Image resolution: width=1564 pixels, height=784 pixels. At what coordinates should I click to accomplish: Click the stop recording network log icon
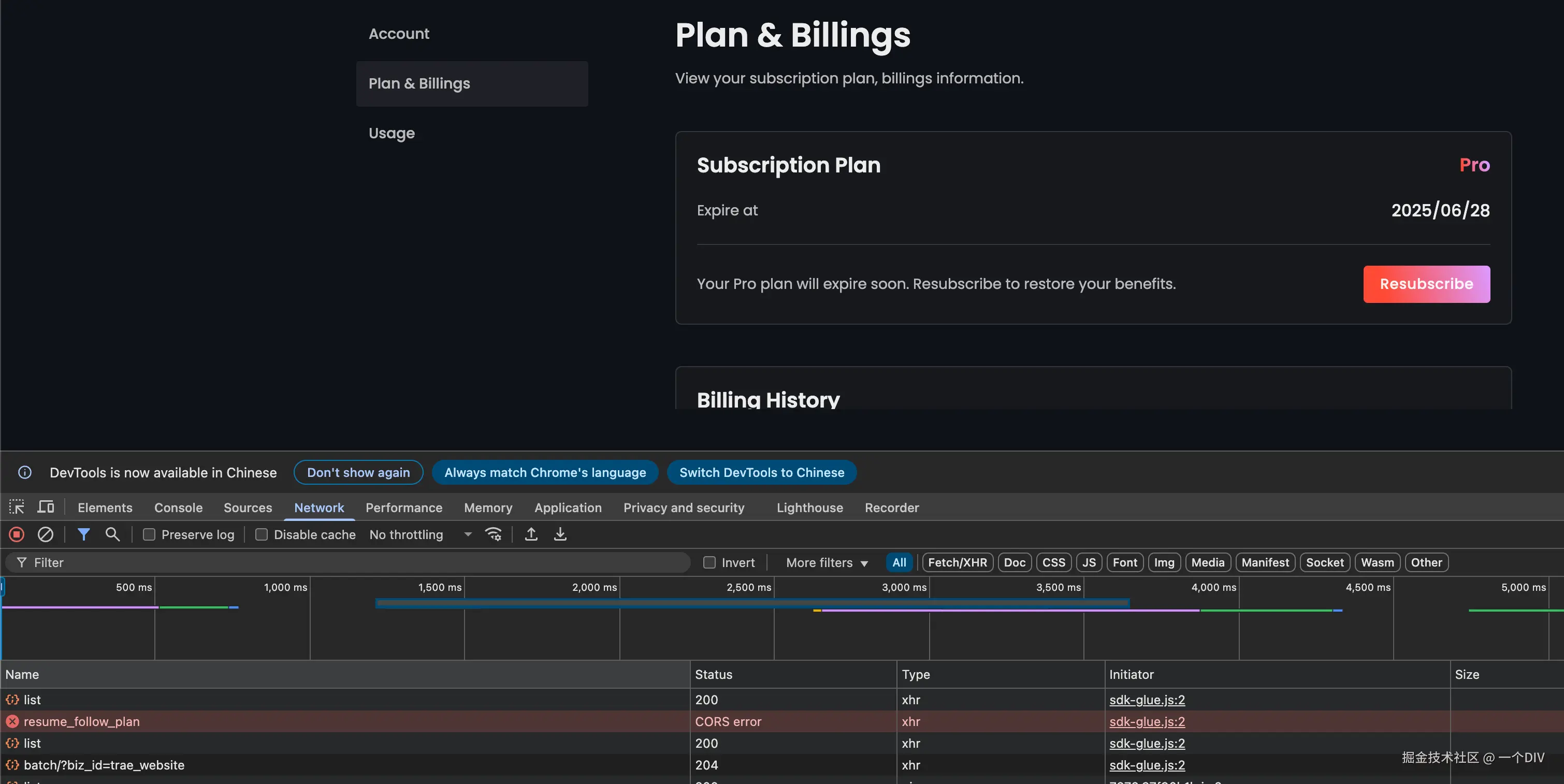pos(17,534)
